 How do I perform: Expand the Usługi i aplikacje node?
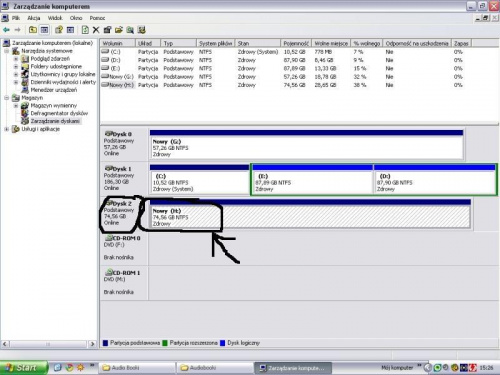[6, 129]
